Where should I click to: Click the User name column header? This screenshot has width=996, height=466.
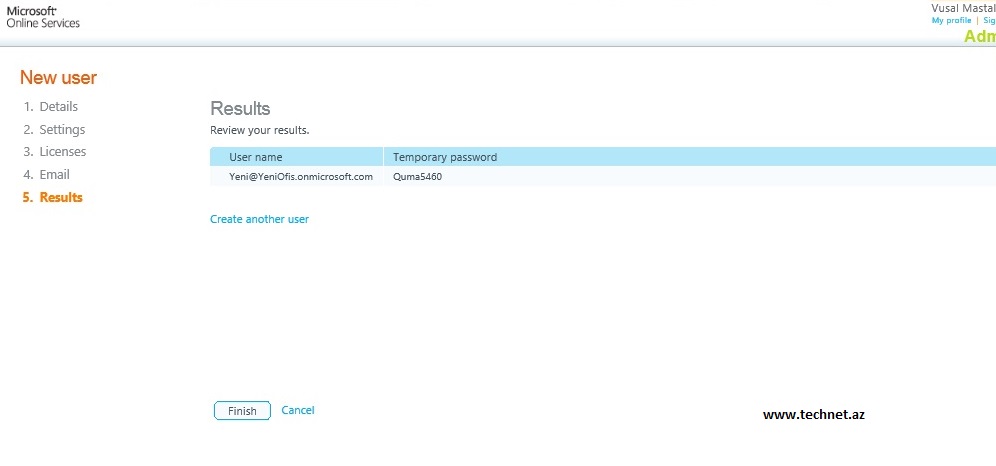(x=256, y=157)
